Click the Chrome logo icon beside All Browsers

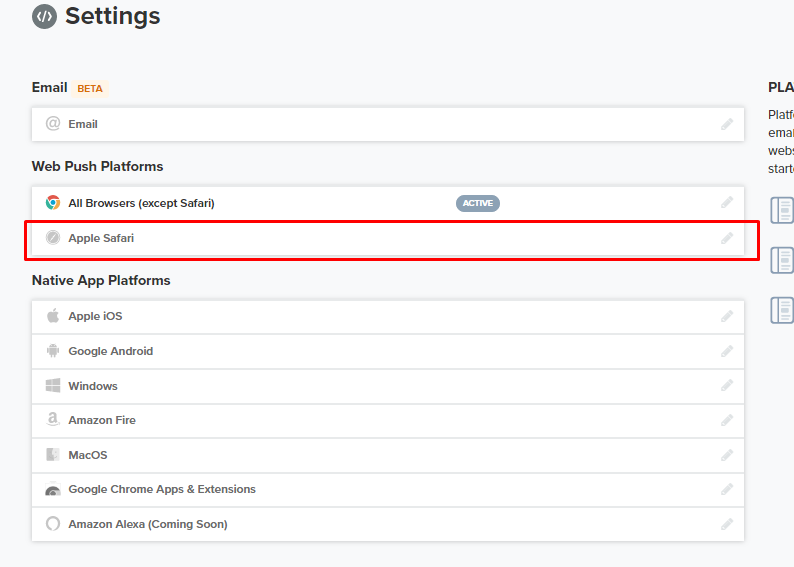[x=53, y=203]
